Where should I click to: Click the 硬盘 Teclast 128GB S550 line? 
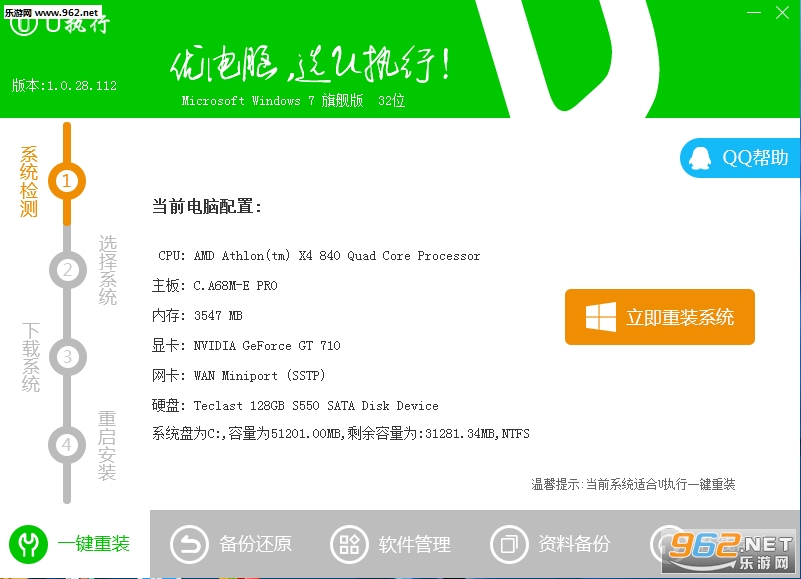(x=295, y=405)
